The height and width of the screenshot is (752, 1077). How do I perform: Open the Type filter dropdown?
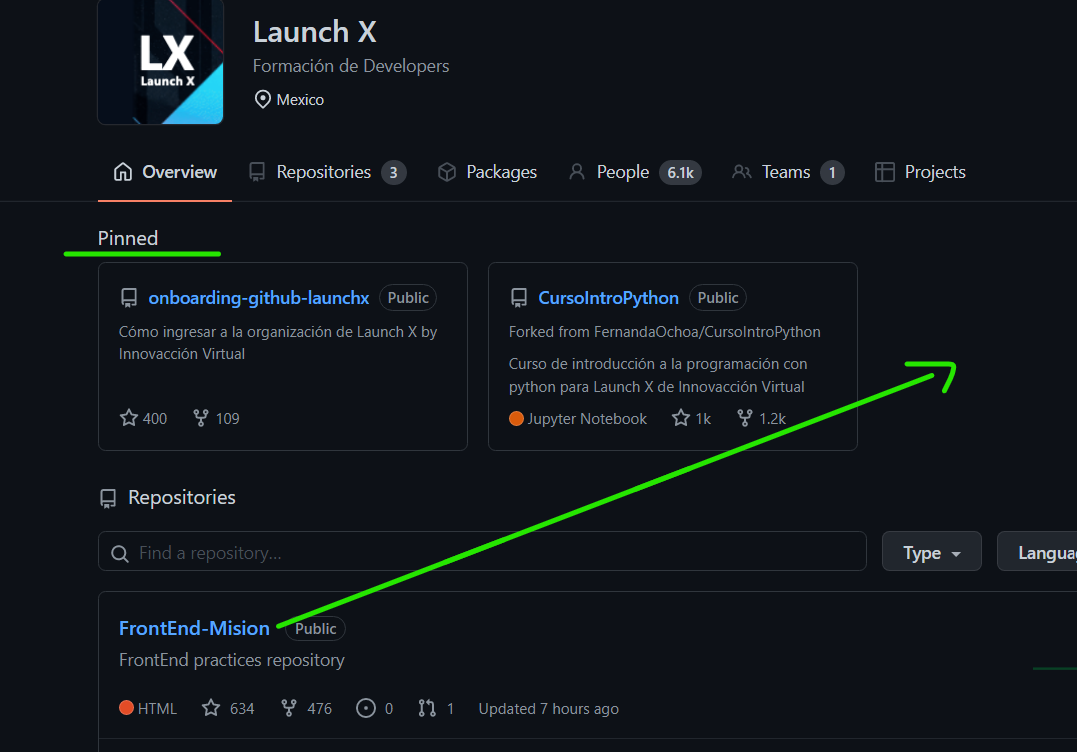(x=931, y=551)
